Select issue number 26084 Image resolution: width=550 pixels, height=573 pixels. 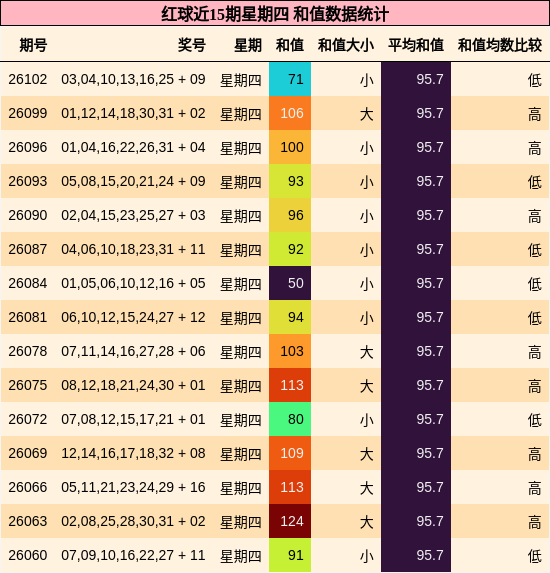(28, 283)
